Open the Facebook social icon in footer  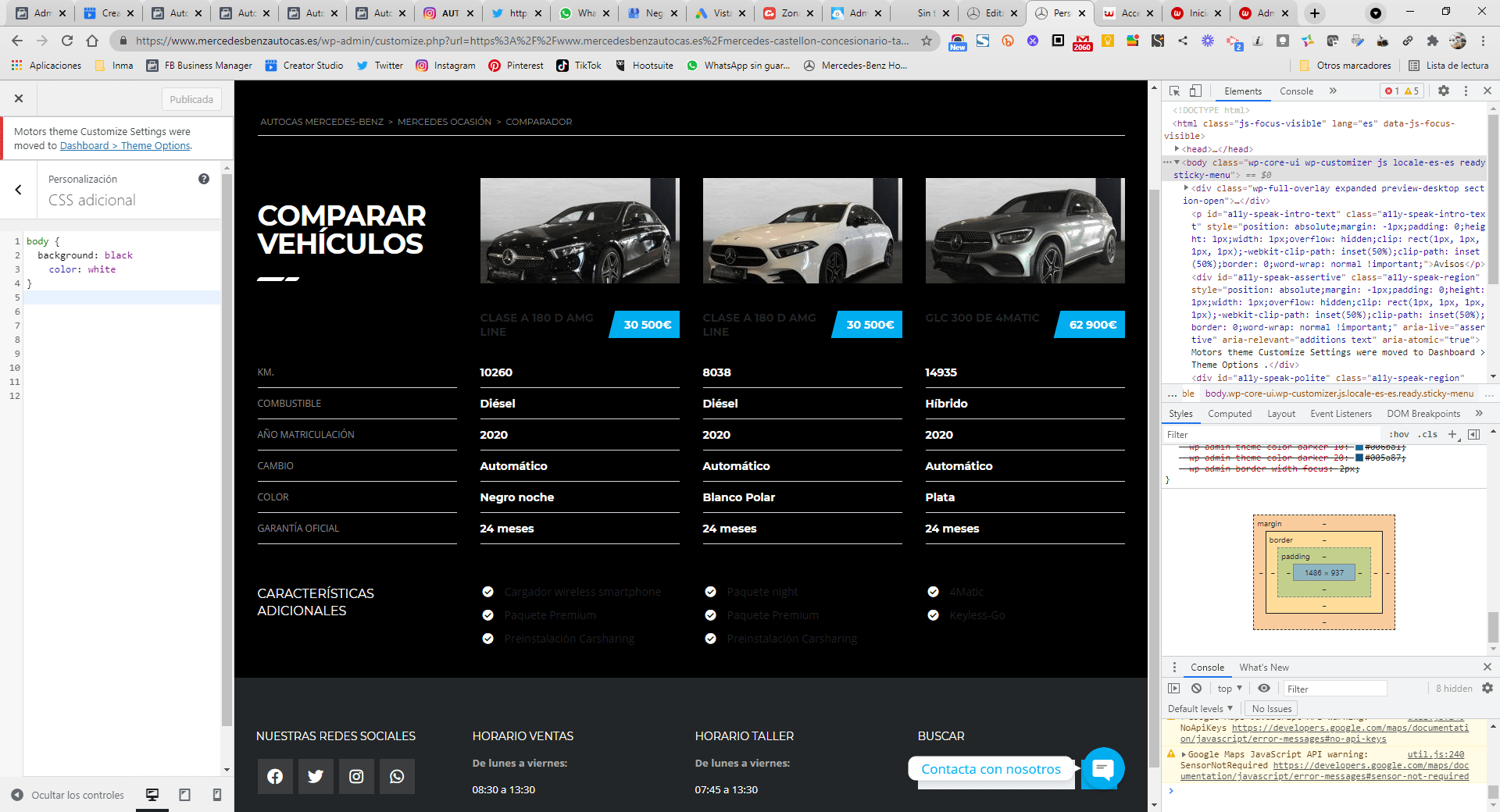[275, 776]
